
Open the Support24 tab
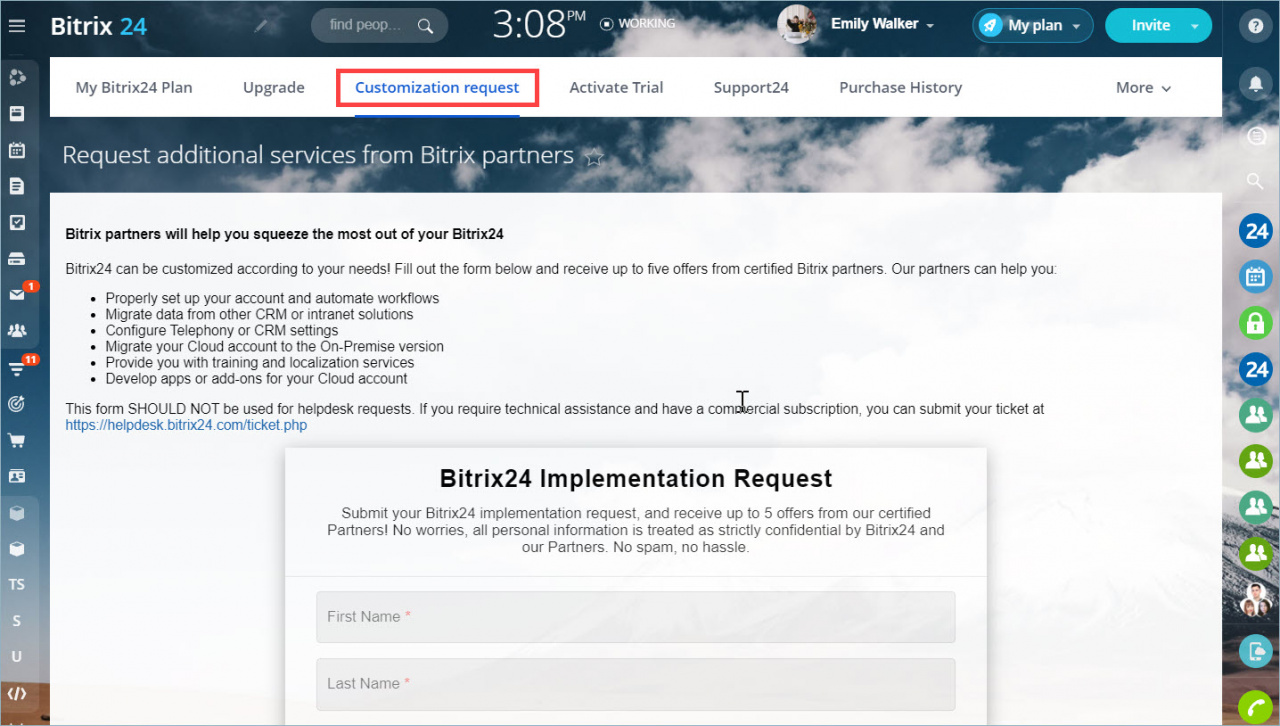coord(751,88)
